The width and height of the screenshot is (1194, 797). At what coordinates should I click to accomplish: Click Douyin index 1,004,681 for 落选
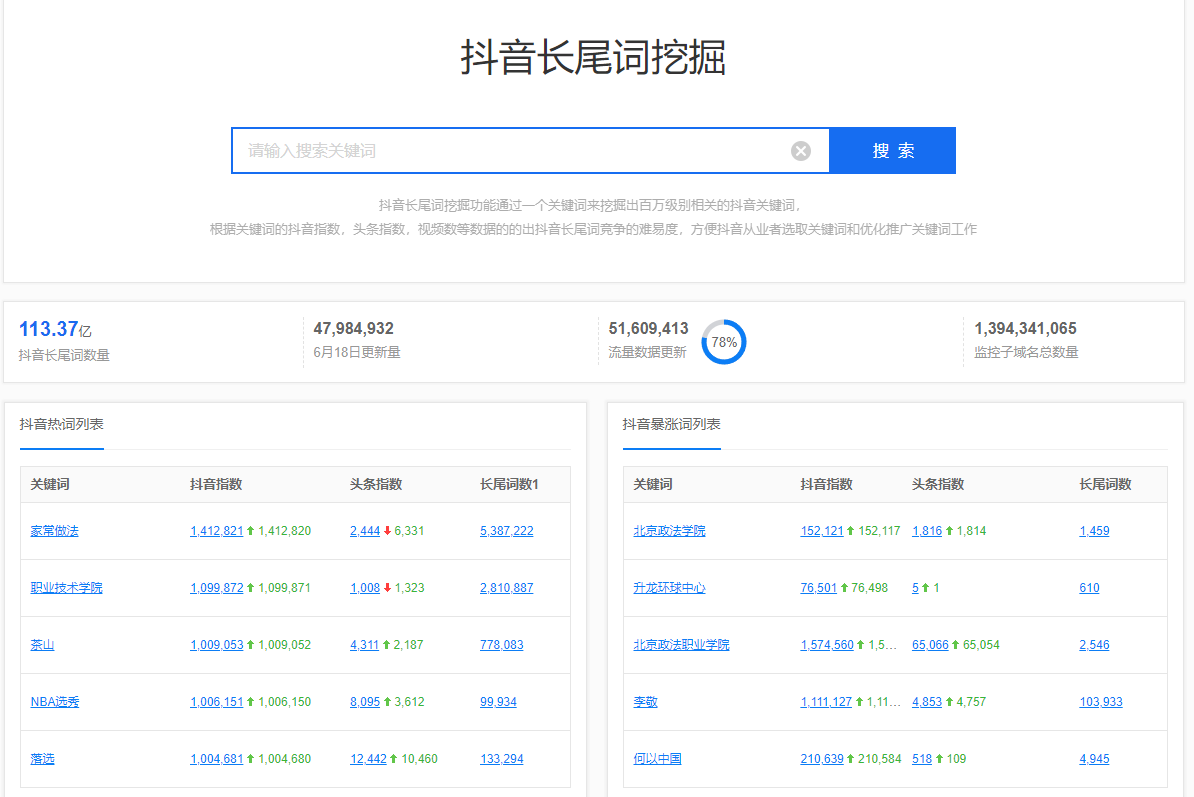pyautogui.click(x=216, y=759)
